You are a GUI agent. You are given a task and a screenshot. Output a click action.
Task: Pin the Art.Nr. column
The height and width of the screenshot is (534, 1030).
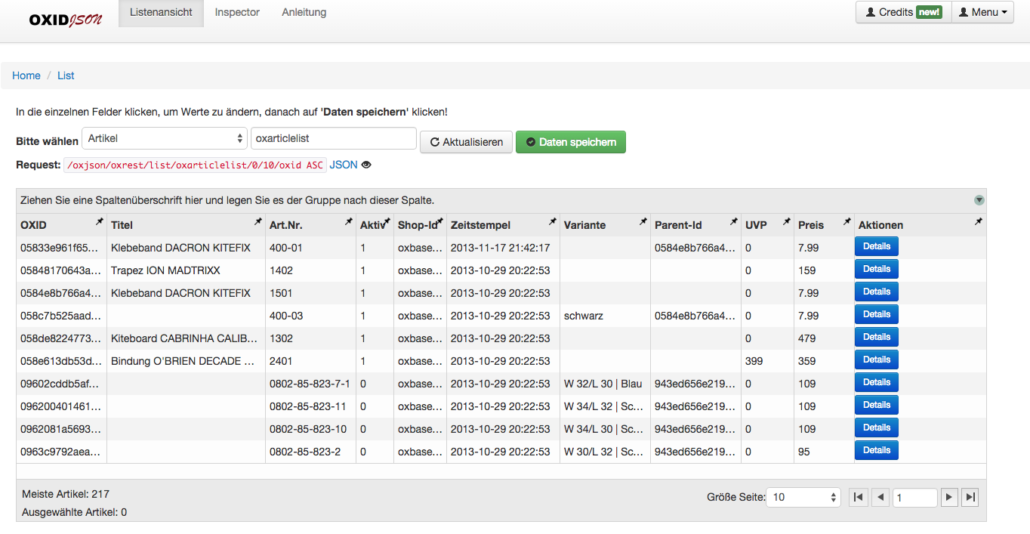click(349, 222)
